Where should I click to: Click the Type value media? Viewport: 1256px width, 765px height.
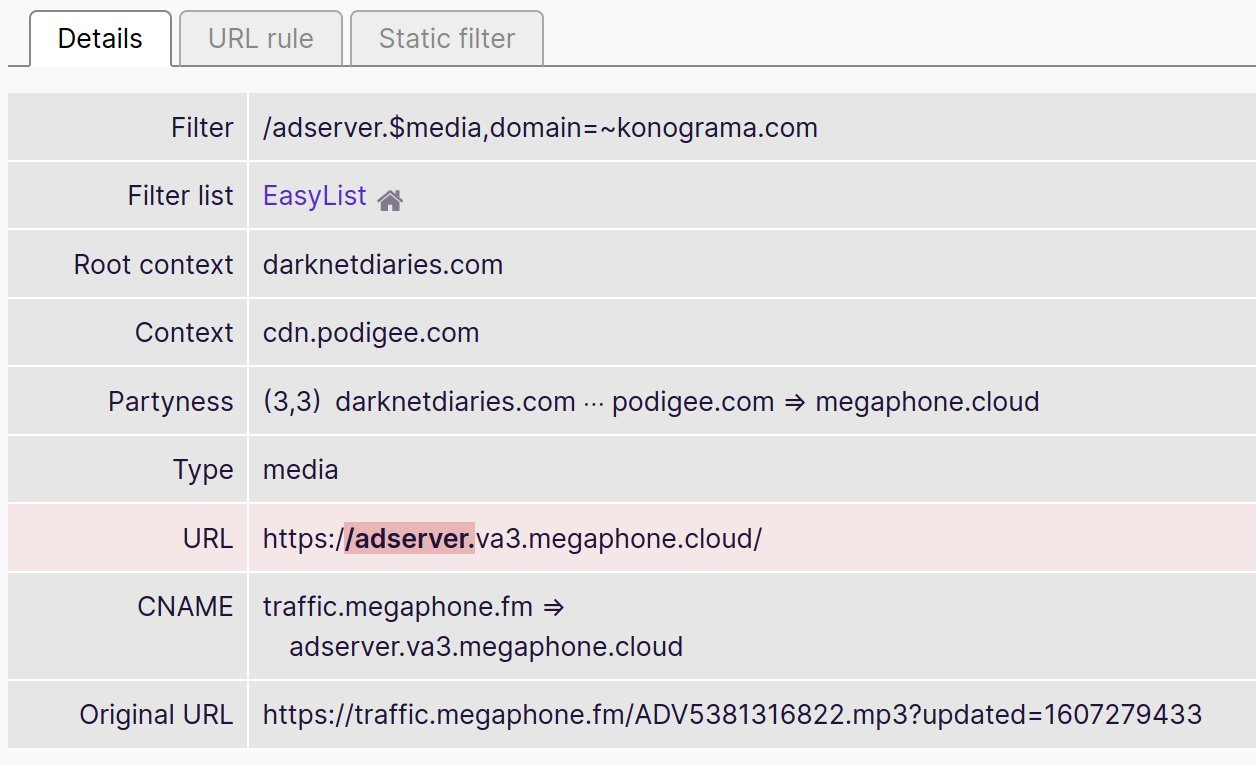pos(301,469)
